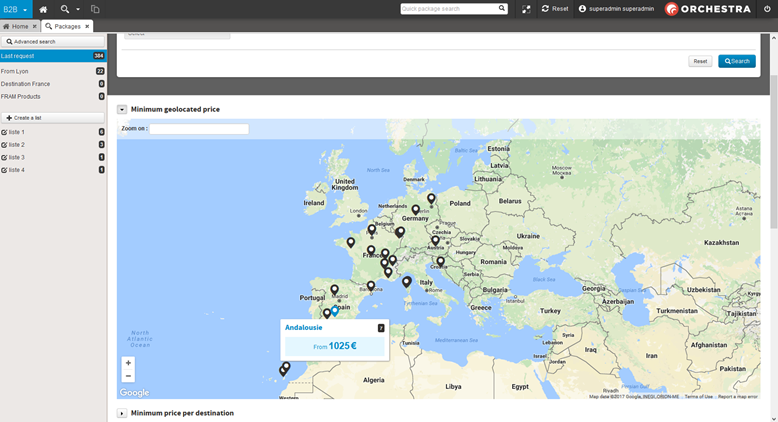Click the blue Search button
778x422 pixels.
tap(736, 61)
